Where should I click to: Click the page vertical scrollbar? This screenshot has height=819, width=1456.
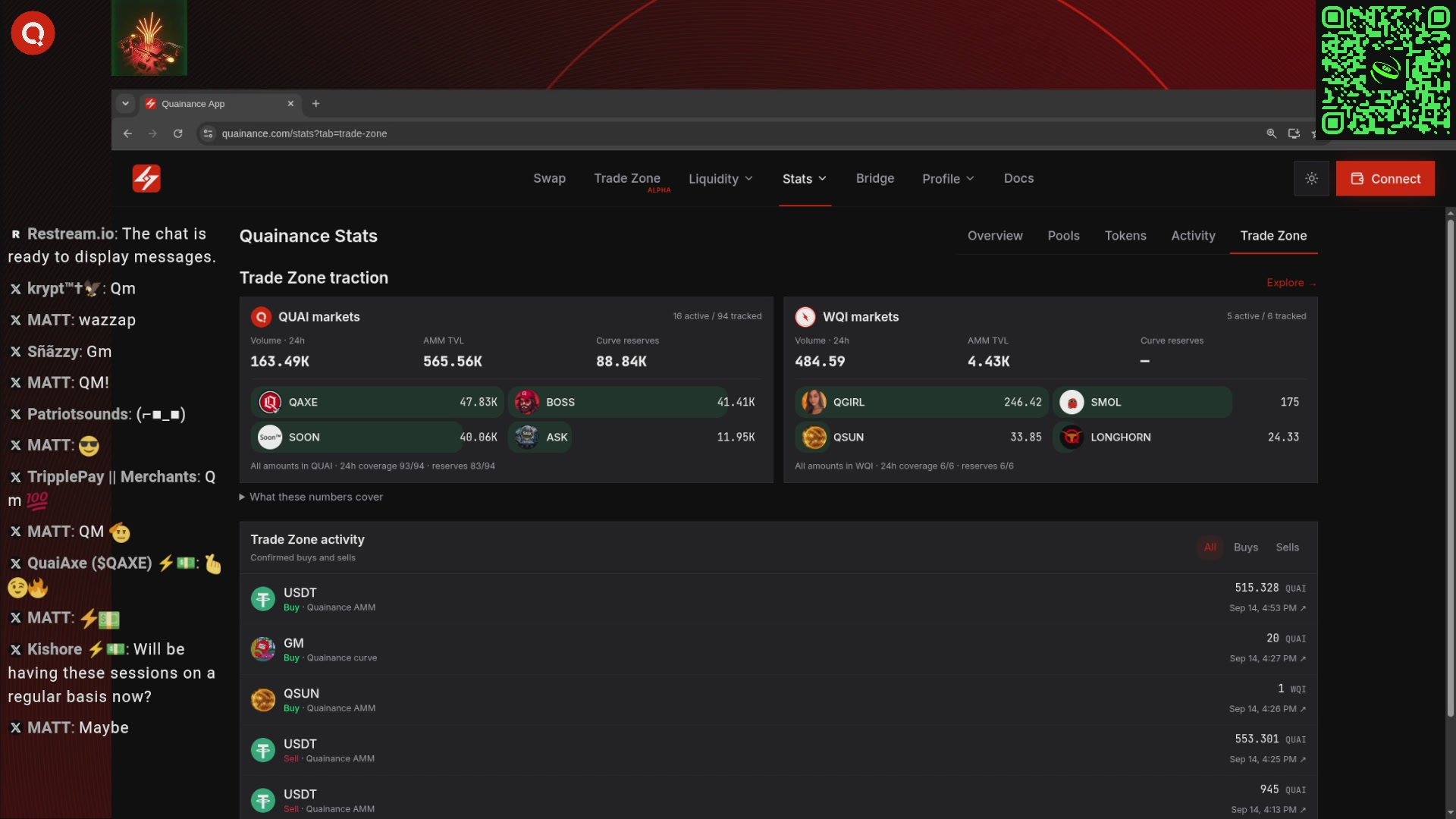[1450, 466]
